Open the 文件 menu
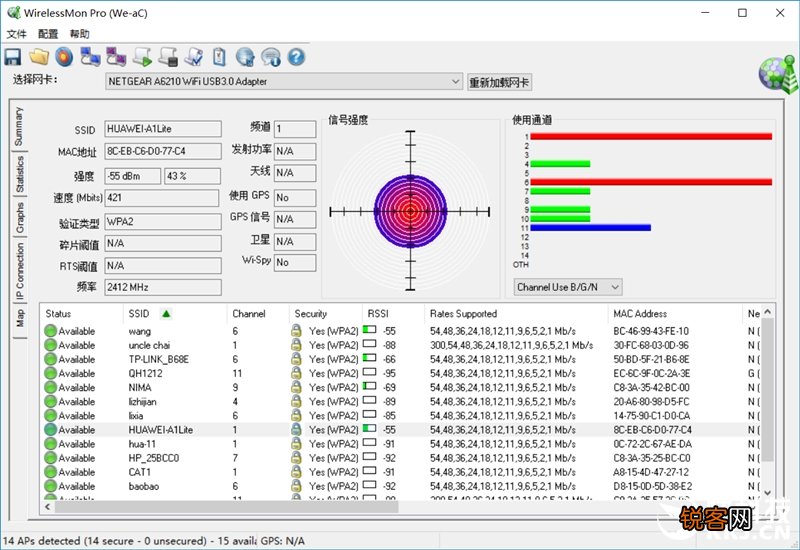Screen dimensions: 800x550 pos(16,34)
